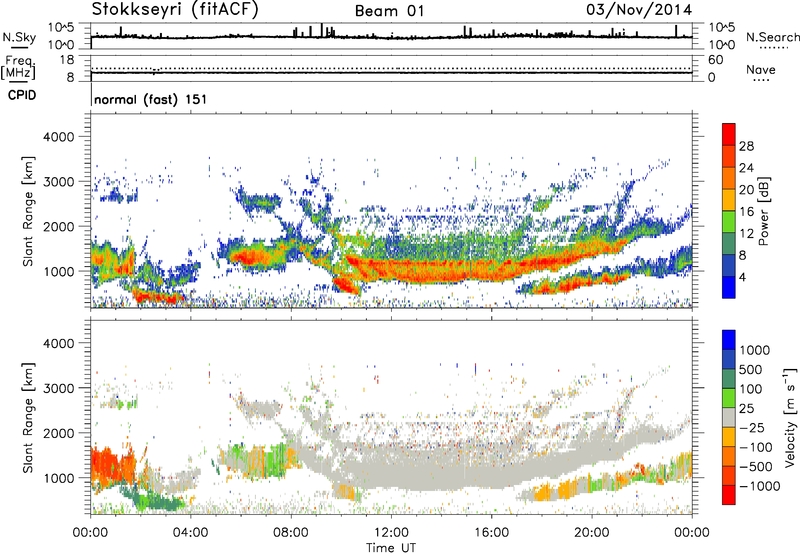Click the 04:00 time tick label
800x554 pixels.
click(191, 533)
